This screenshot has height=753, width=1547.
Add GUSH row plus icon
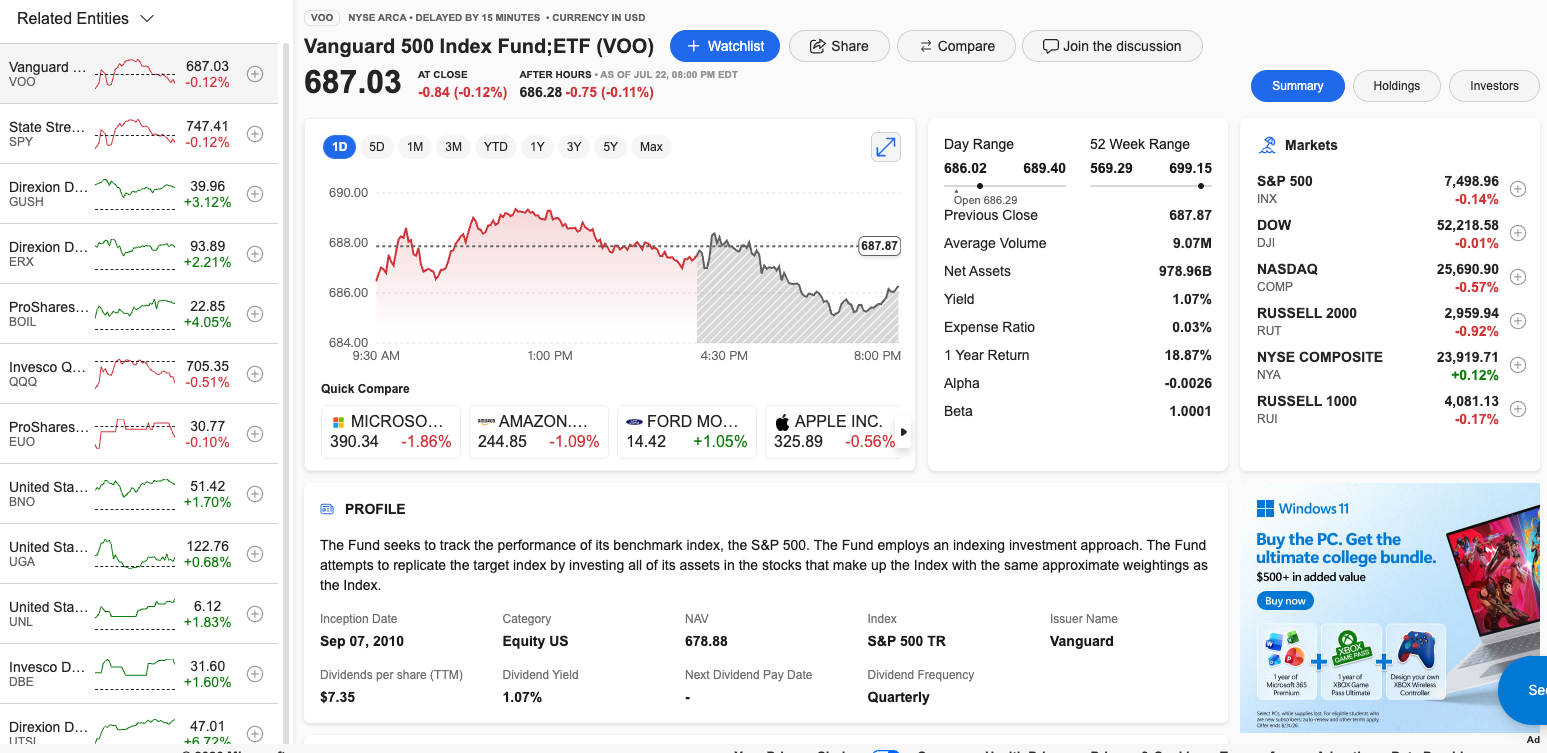255,194
